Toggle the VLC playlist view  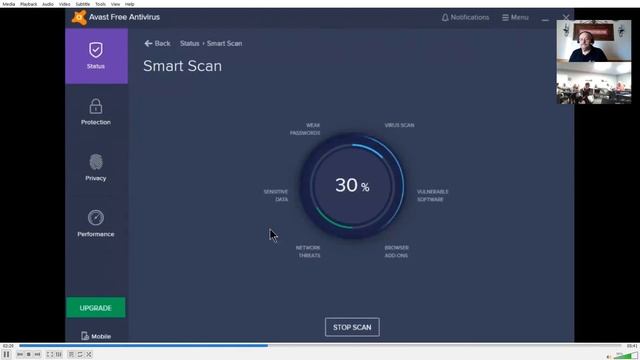[71, 354]
